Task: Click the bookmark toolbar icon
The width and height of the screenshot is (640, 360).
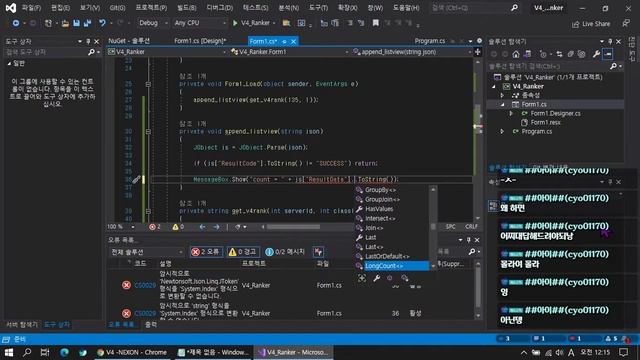Action: pos(375,23)
